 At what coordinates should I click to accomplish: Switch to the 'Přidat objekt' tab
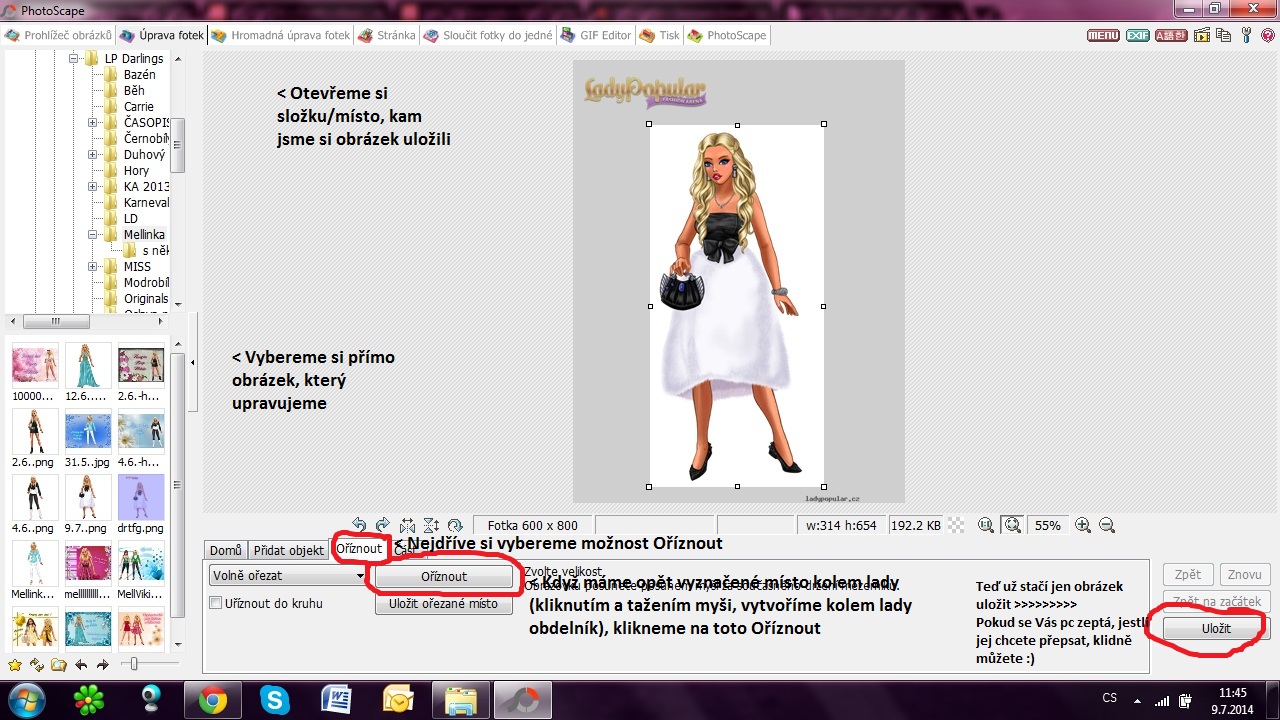[x=288, y=550]
